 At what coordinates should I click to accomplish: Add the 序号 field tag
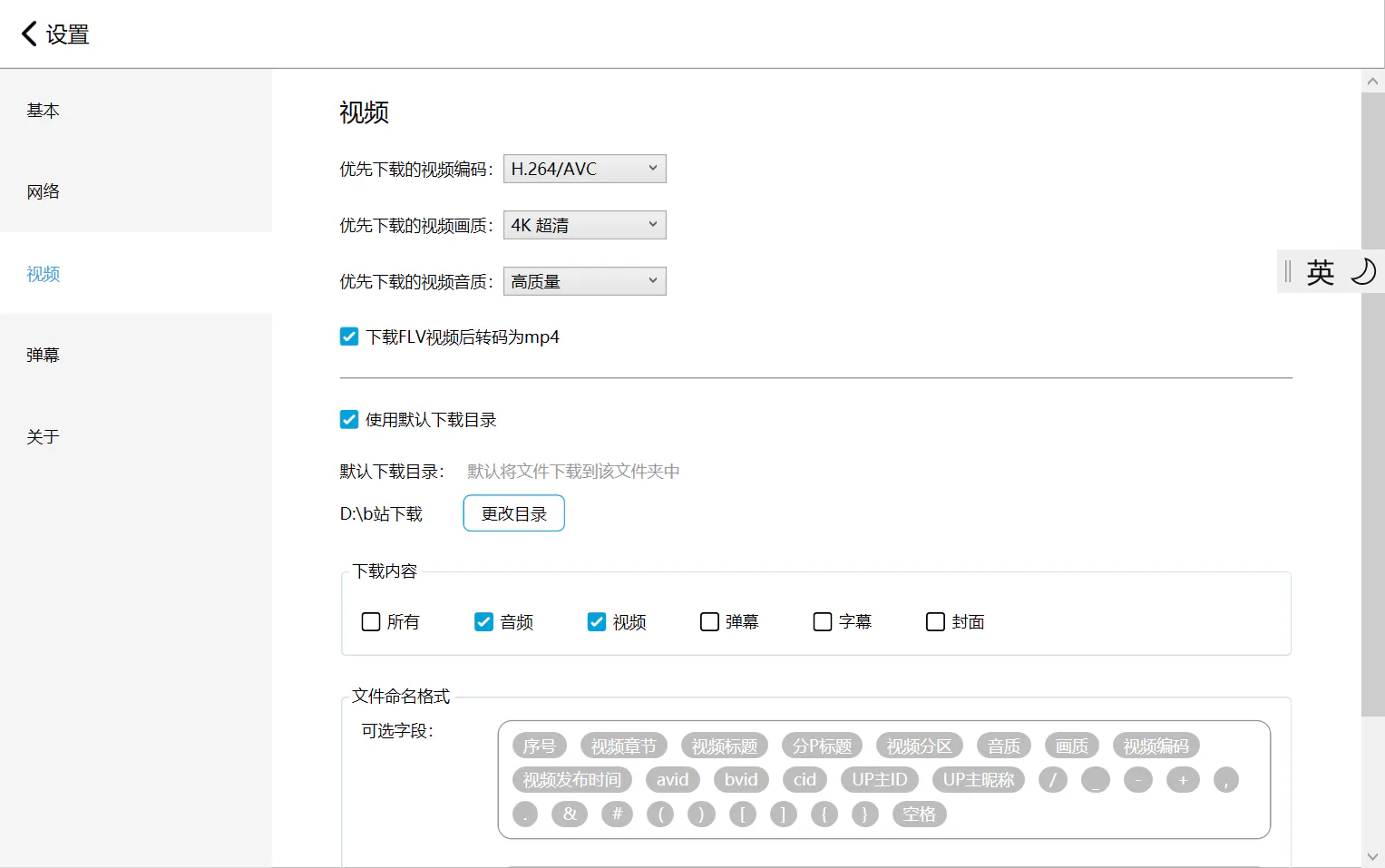(540, 746)
